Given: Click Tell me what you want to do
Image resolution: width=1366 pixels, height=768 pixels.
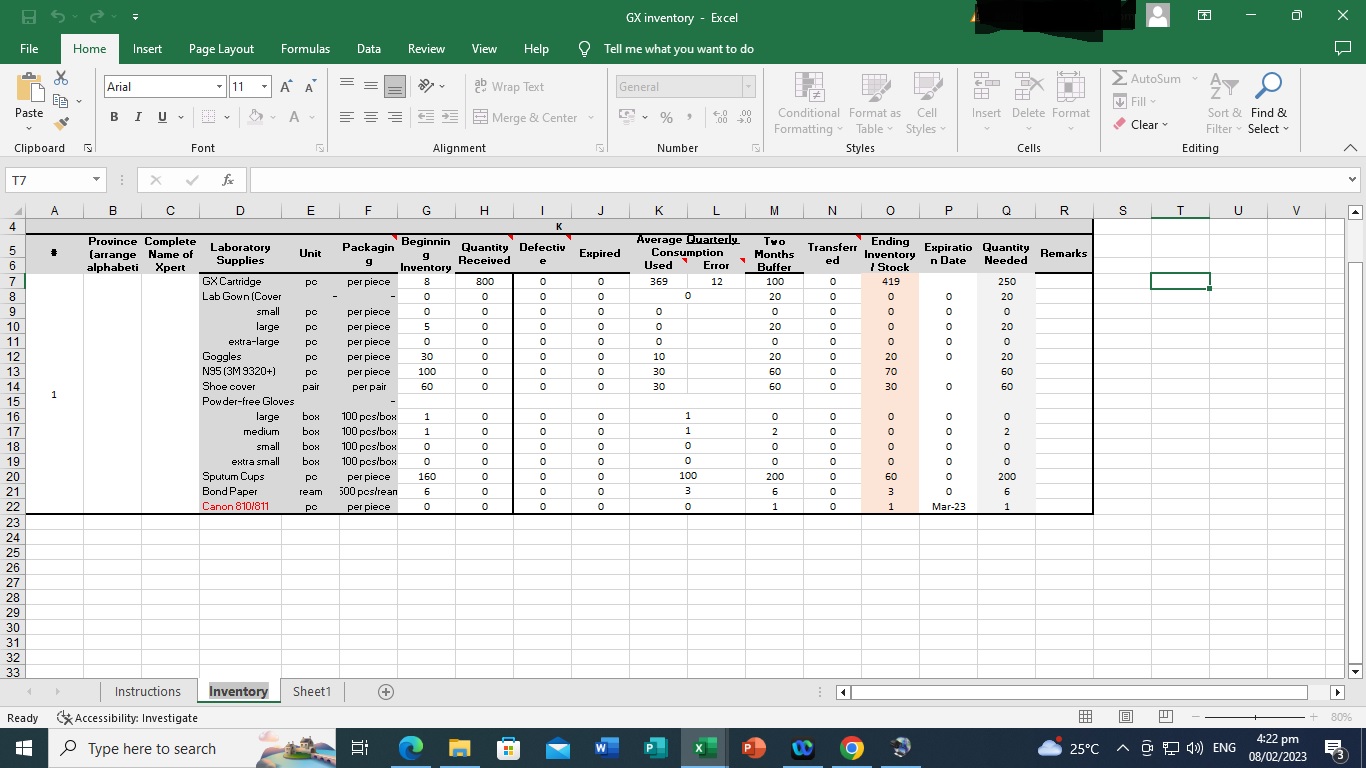Looking at the screenshot, I should coord(679,49).
